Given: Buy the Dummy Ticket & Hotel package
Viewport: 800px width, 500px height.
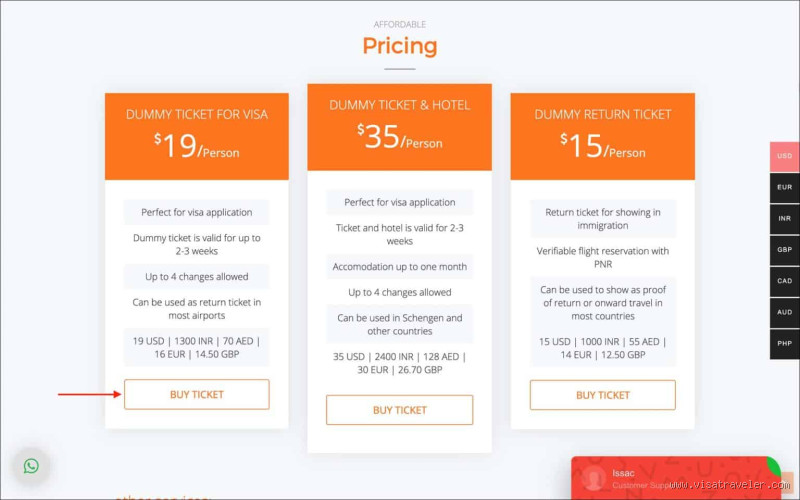Looking at the screenshot, I should click(399, 410).
